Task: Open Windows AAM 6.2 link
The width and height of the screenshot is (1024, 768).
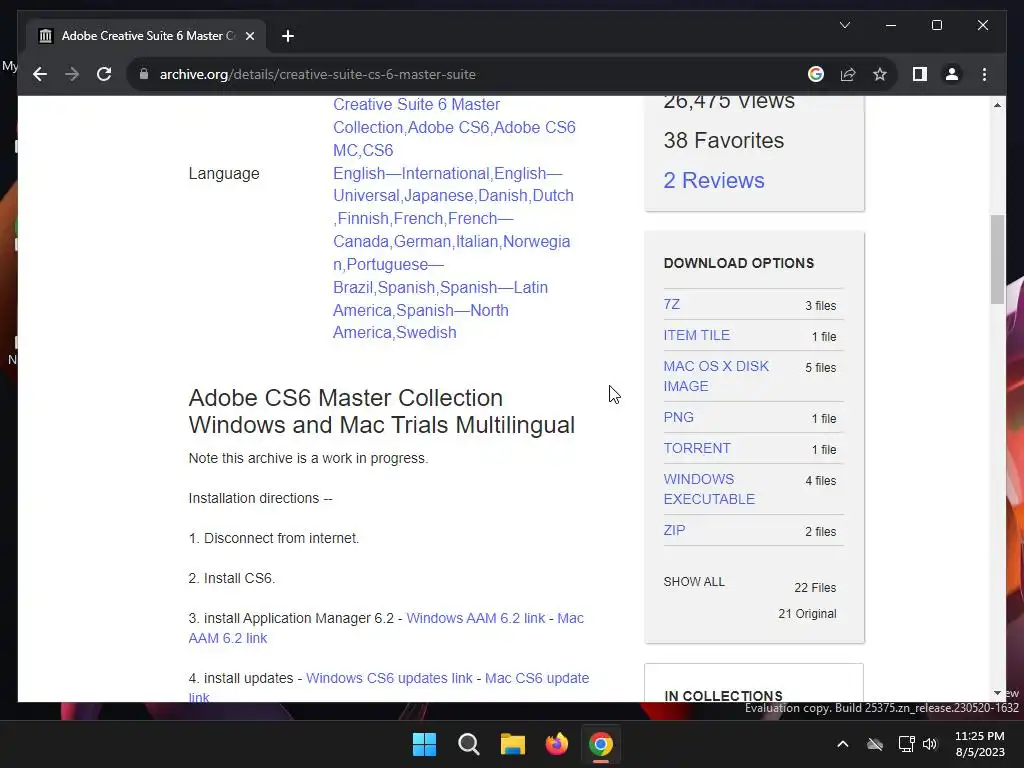Action: [x=475, y=618]
